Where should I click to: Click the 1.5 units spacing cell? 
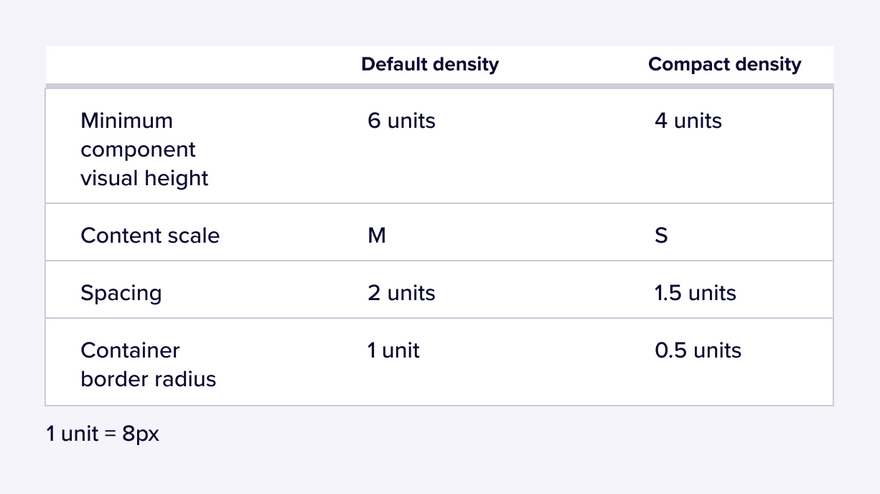pyautogui.click(x=695, y=293)
